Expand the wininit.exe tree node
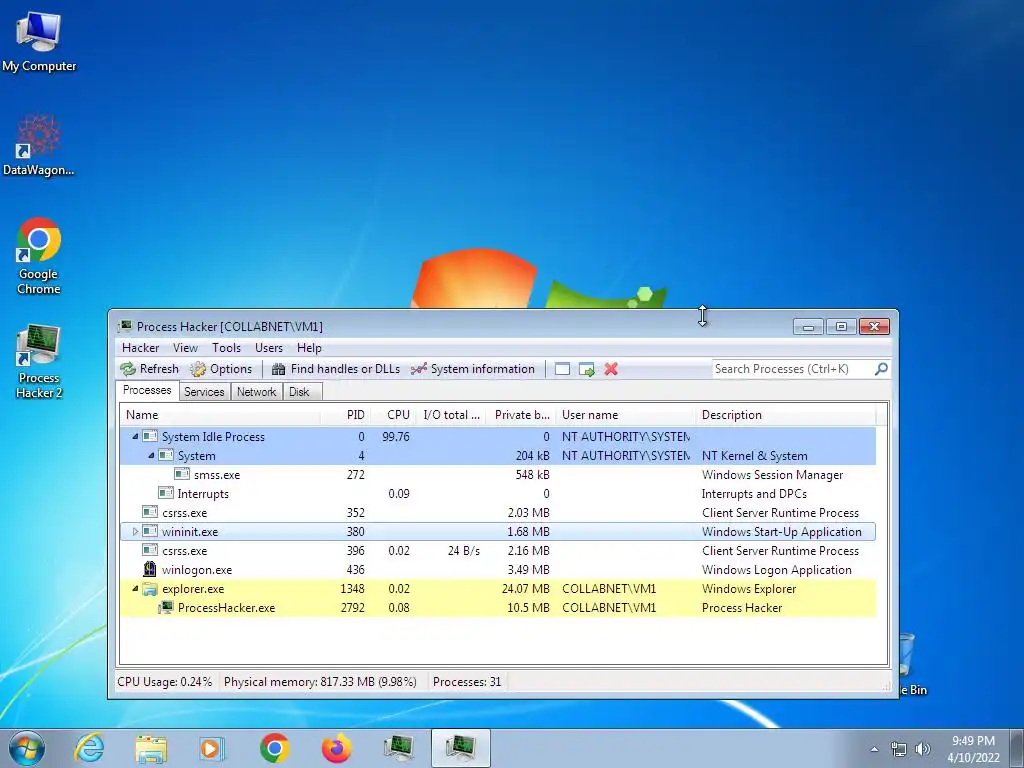Viewport: 1024px width, 768px height. tap(135, 532)
